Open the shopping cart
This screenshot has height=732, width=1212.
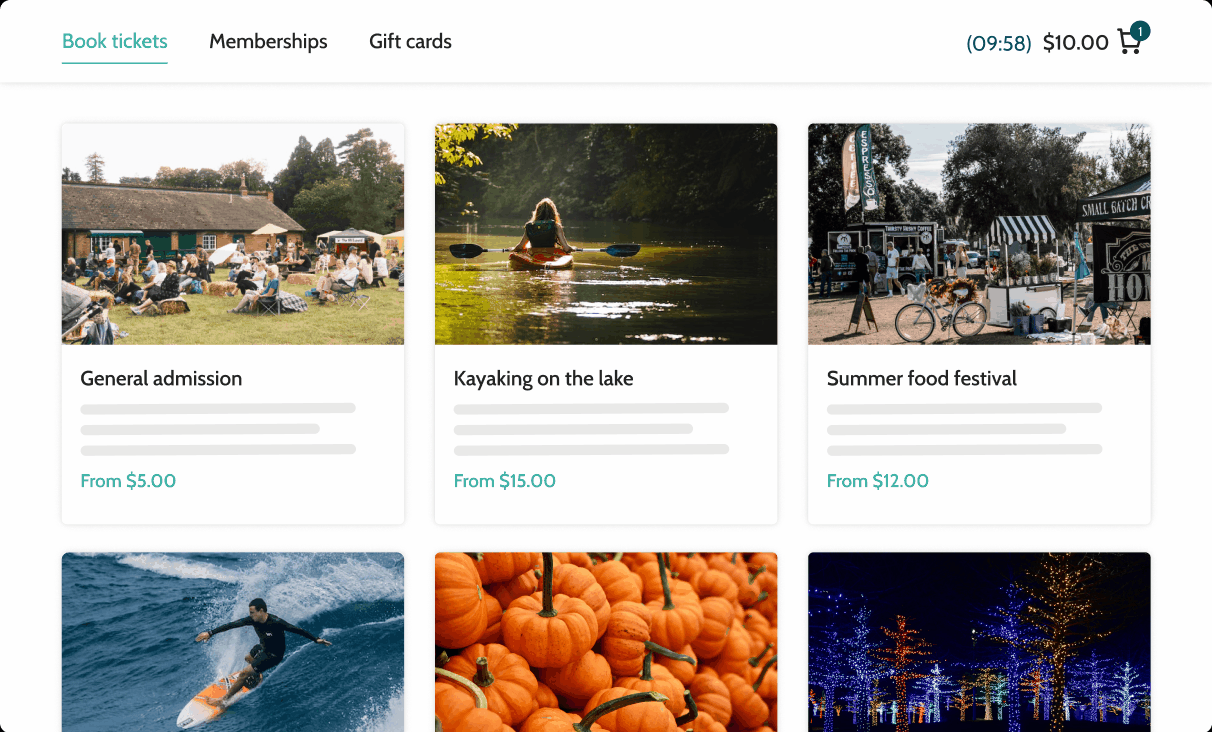click(x=1129, y=42)
